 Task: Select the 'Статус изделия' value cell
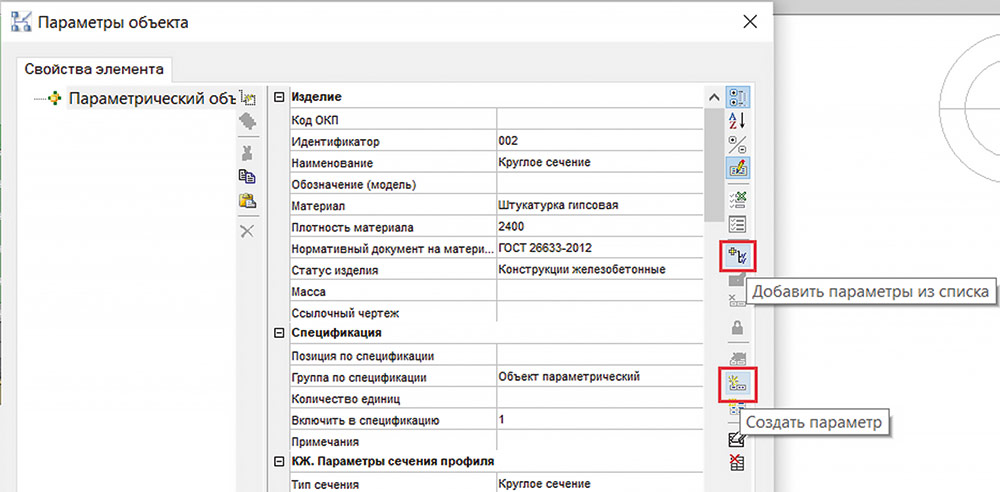[x=598, y=270]
